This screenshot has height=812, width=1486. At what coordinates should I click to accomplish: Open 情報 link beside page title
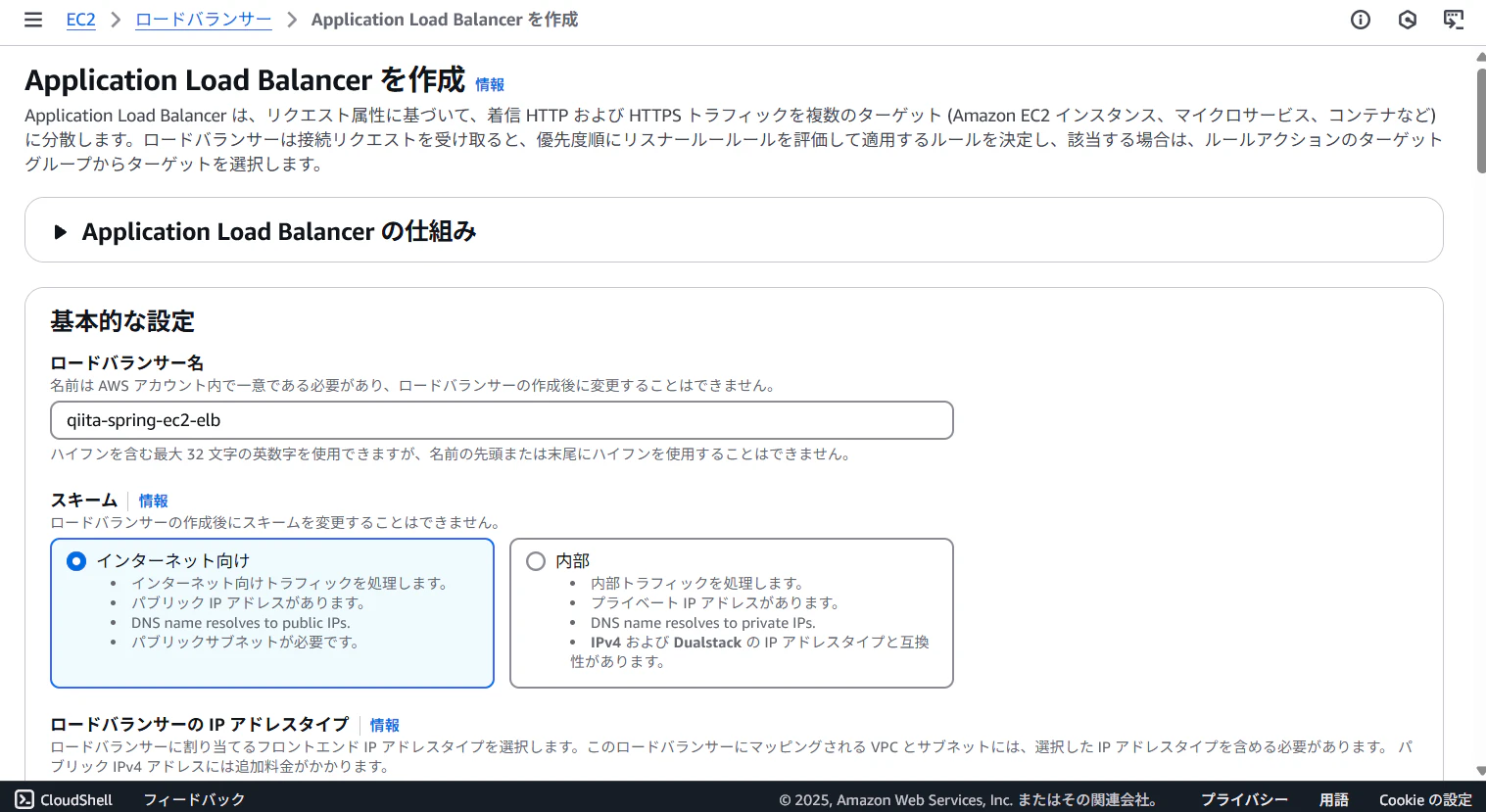click(490, 85)
